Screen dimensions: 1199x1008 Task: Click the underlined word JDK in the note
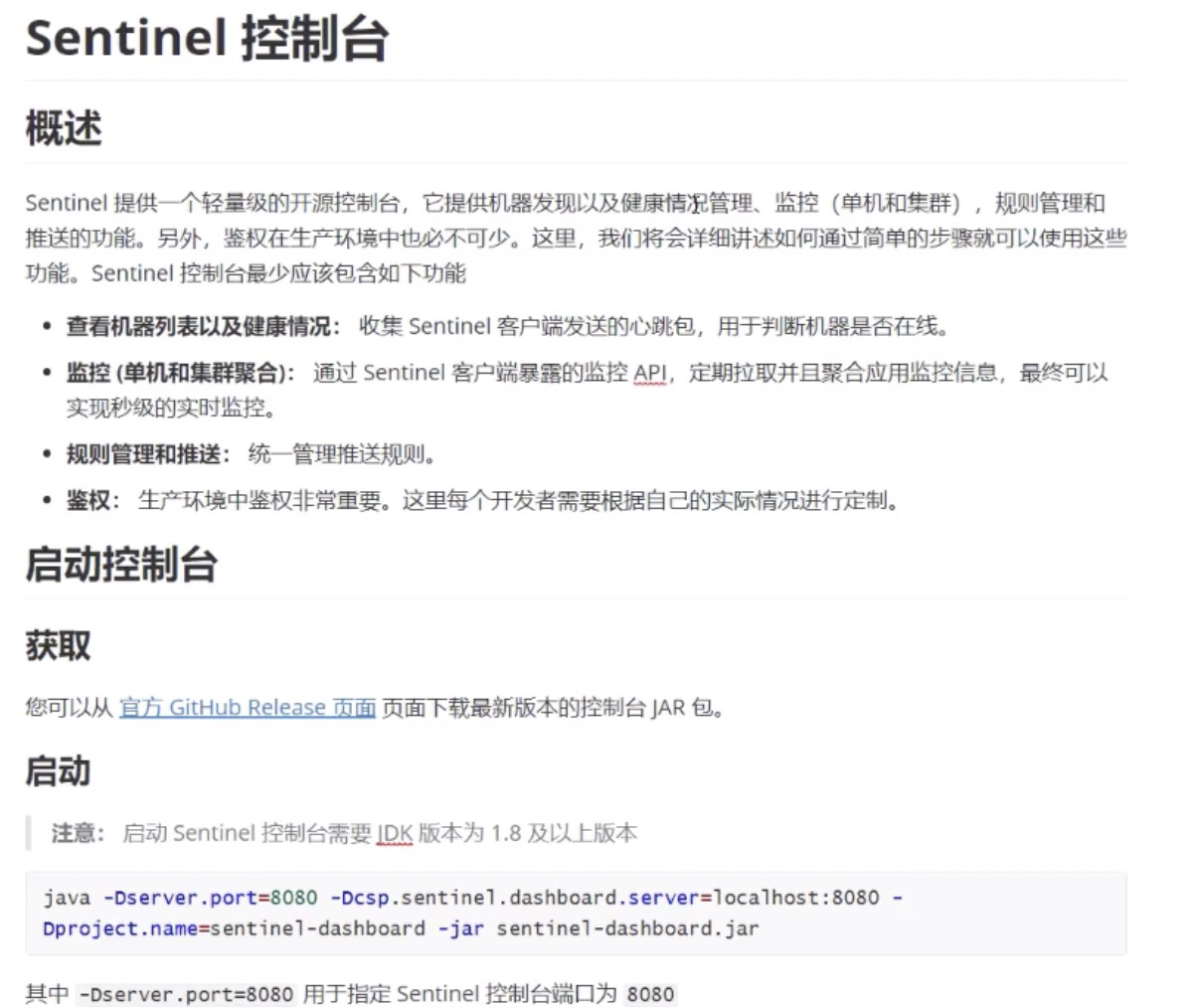tap(395, 833)
